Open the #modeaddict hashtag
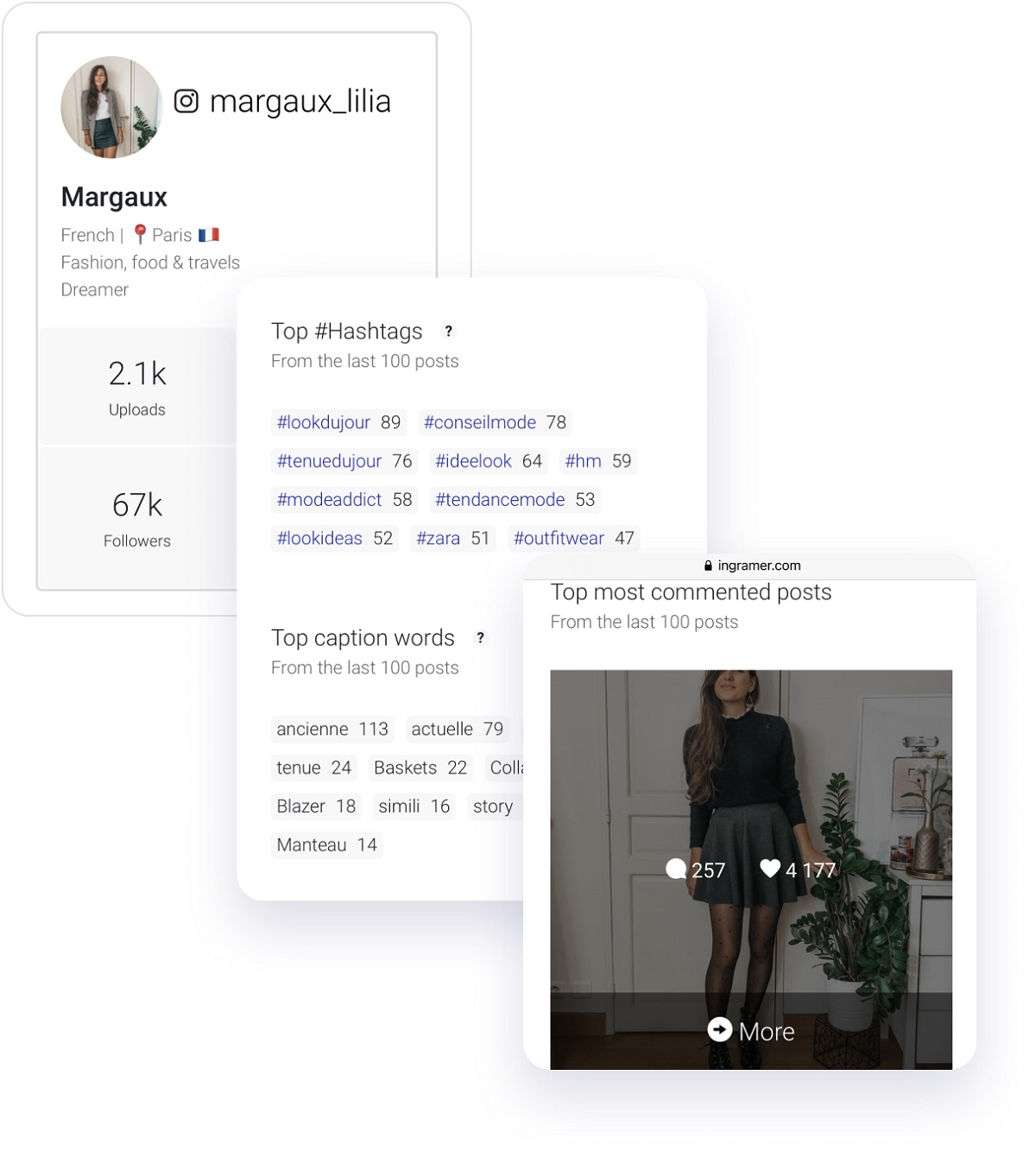The width and height of the screenshot is (1036, 1151). (x=344, y=499)
